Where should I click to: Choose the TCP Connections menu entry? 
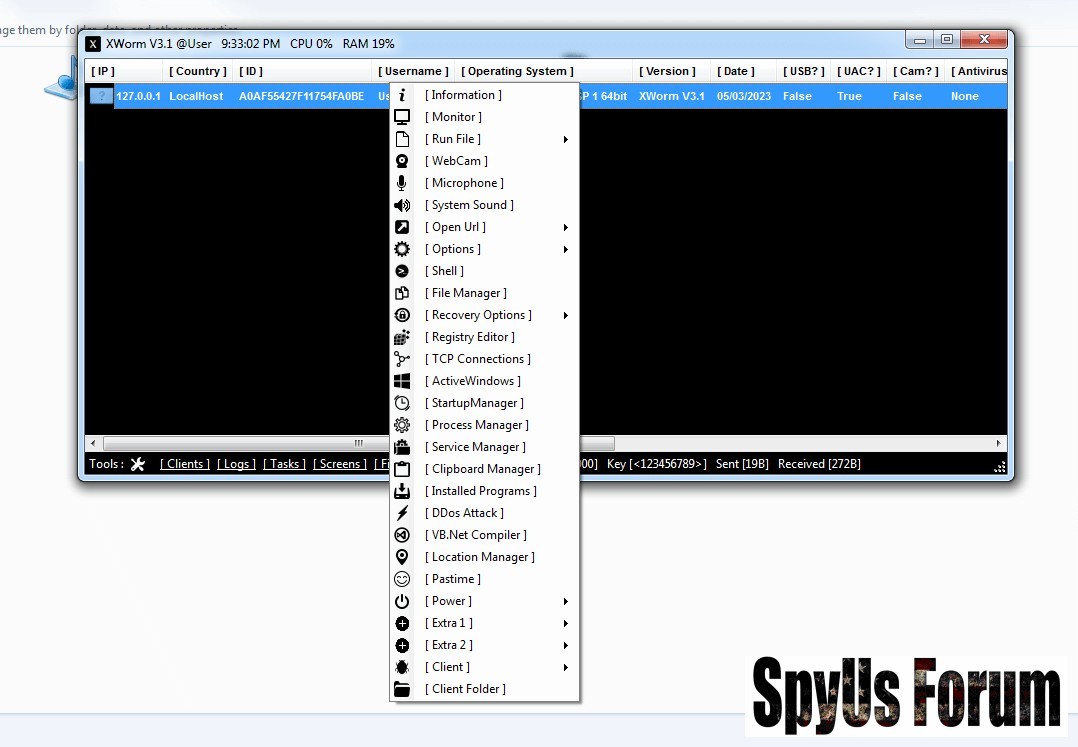pyautogui.click(x=477, y=359)
